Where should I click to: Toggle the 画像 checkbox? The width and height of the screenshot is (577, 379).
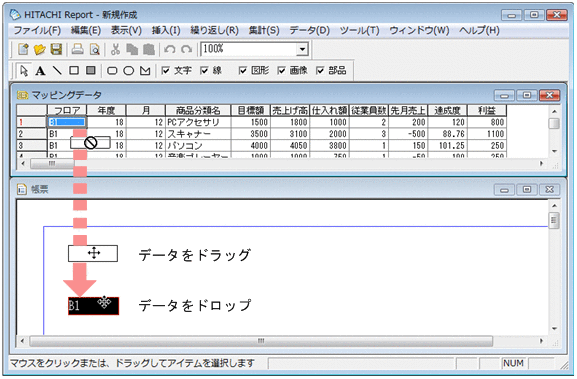282,70
